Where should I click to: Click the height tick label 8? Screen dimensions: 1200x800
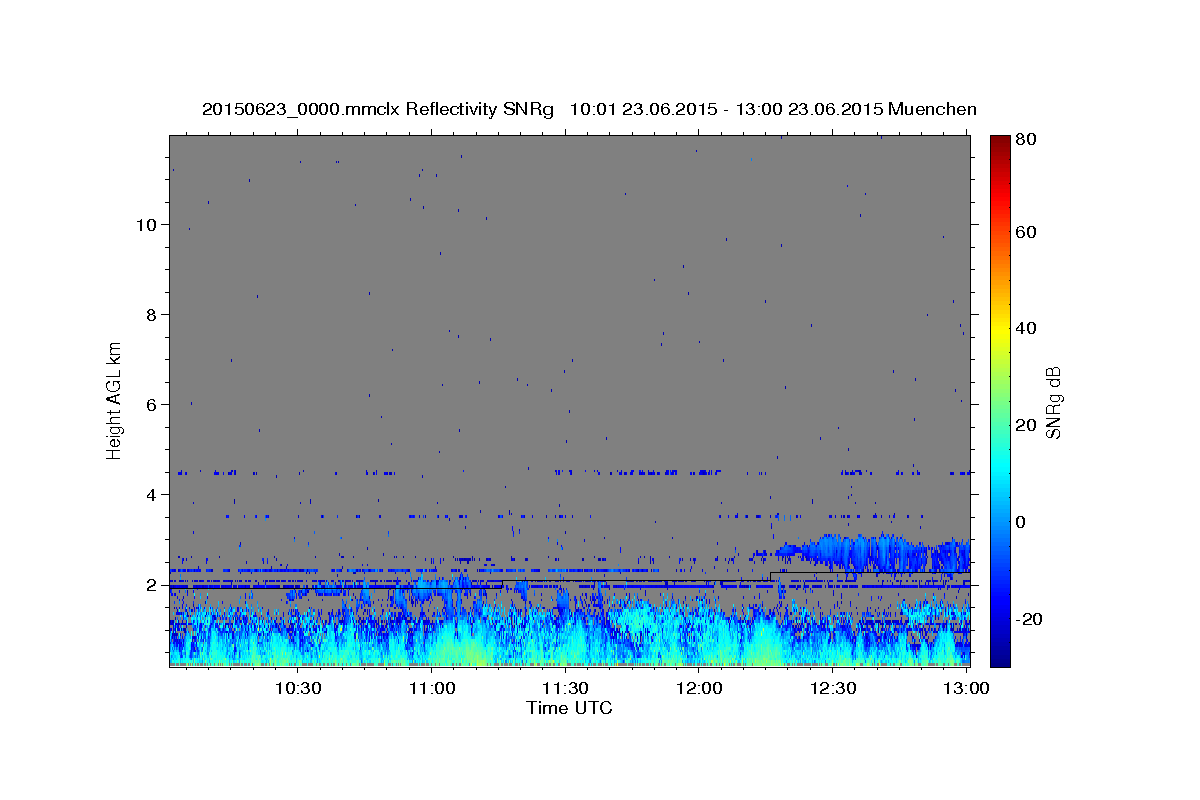coord(153,314)
